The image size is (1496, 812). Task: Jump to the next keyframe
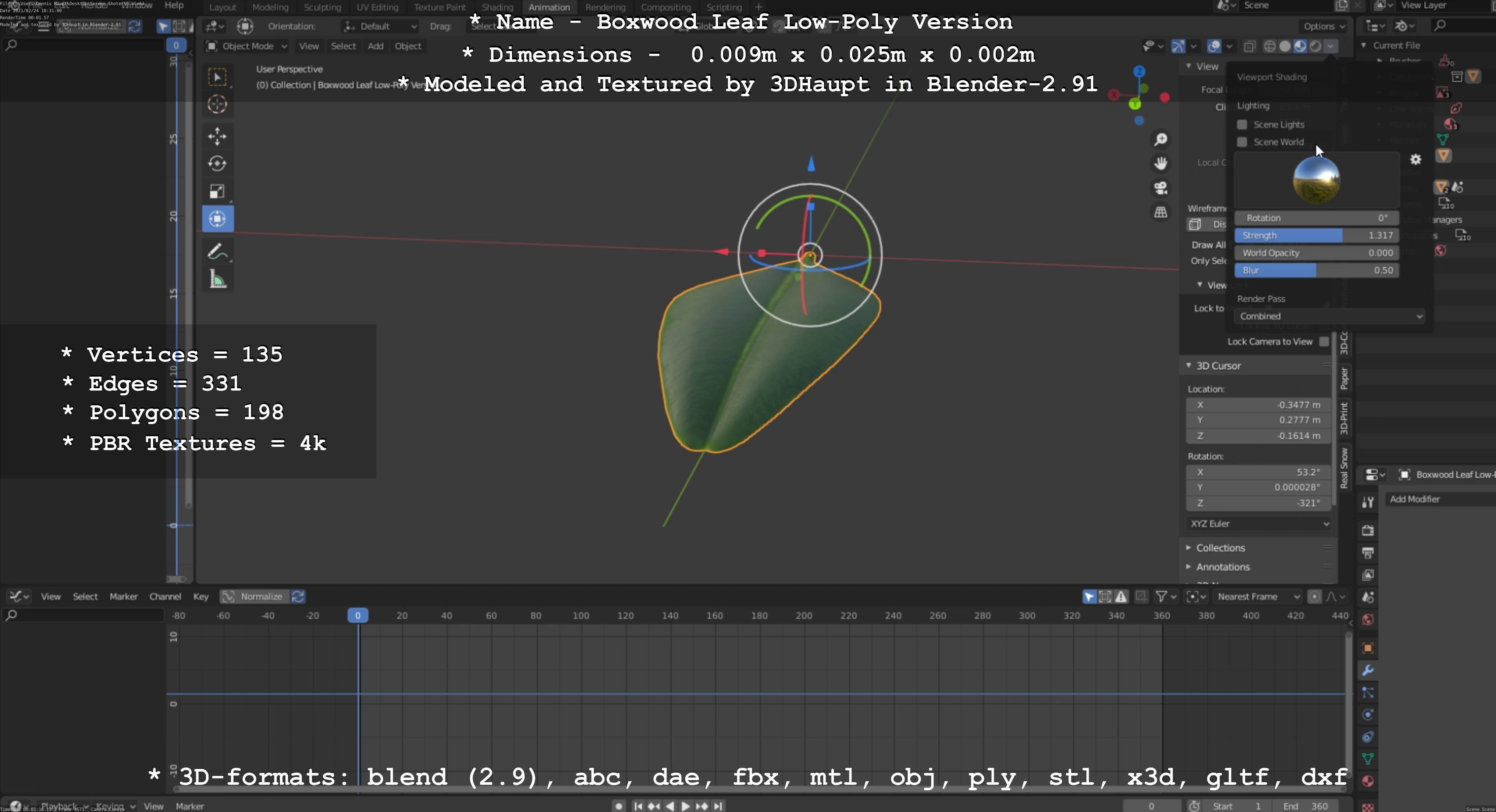pyautogui.click(x=702, y=806)
